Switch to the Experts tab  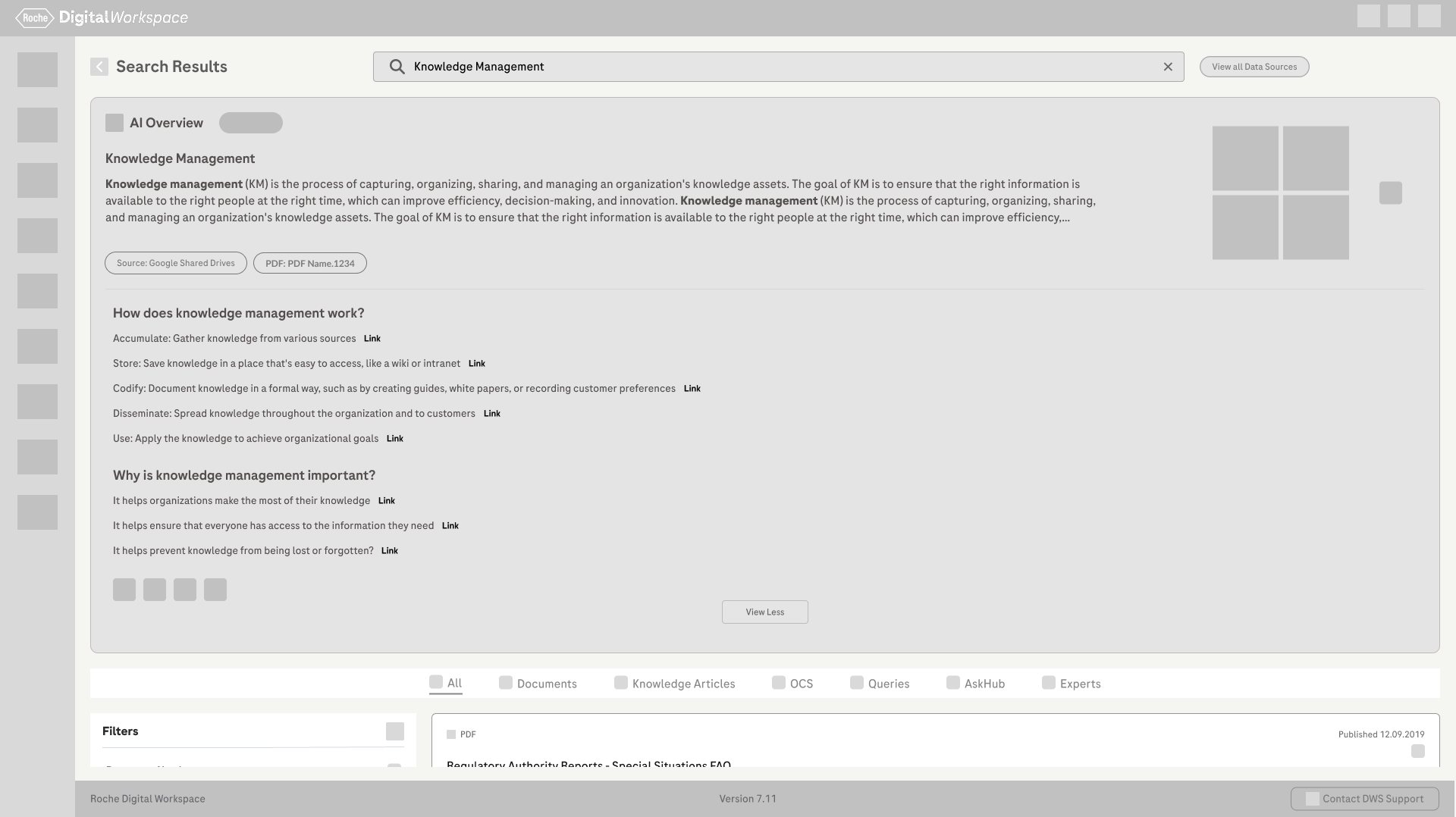point(1071,684)
